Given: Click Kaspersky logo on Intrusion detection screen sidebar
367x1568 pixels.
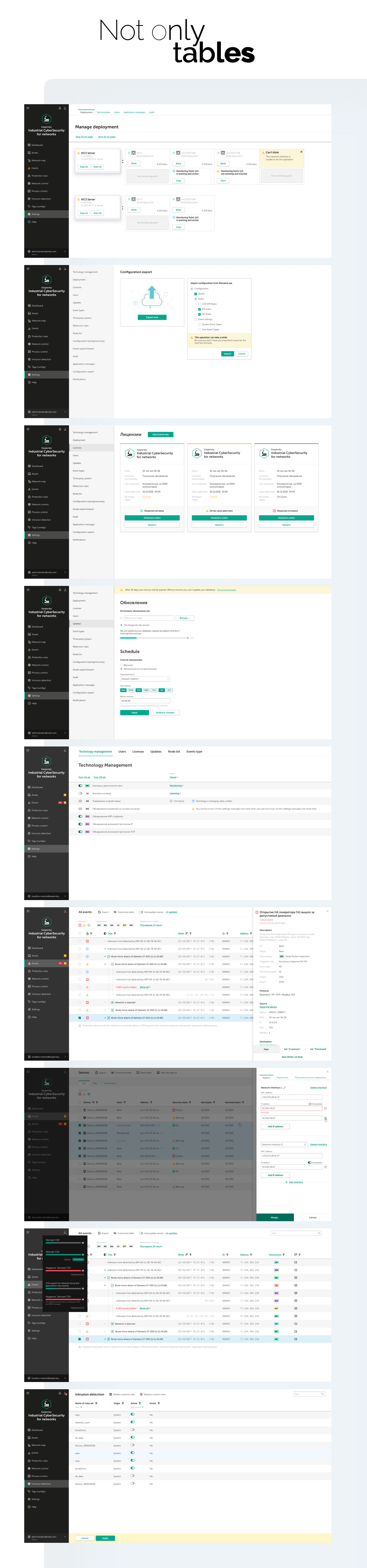Looking at the screenshot, I should click(x=46, y=1404).
